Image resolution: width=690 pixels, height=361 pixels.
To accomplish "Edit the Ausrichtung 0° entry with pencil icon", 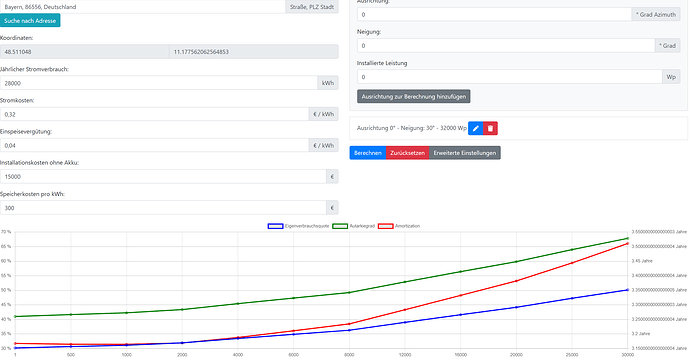I will (475, 128).
